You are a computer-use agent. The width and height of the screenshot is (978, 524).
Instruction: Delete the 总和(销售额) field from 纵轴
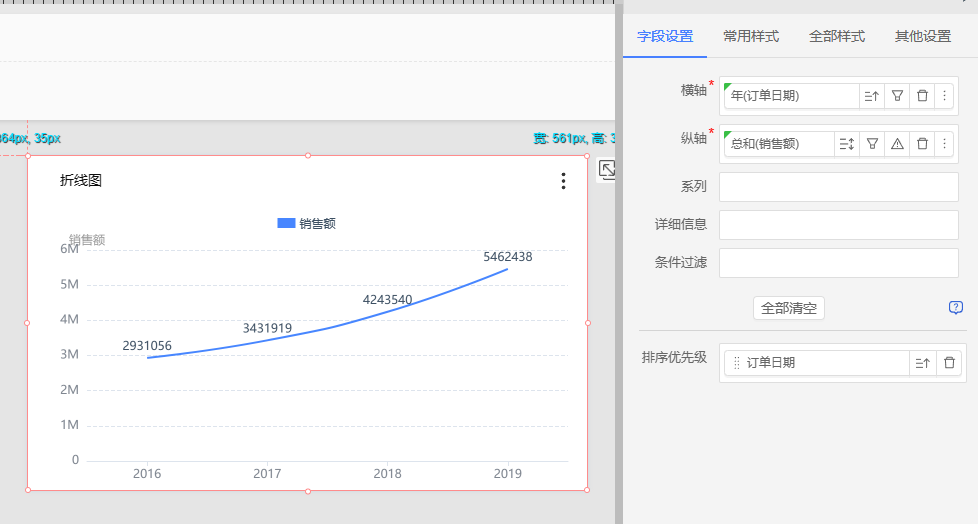pos(922,144)
